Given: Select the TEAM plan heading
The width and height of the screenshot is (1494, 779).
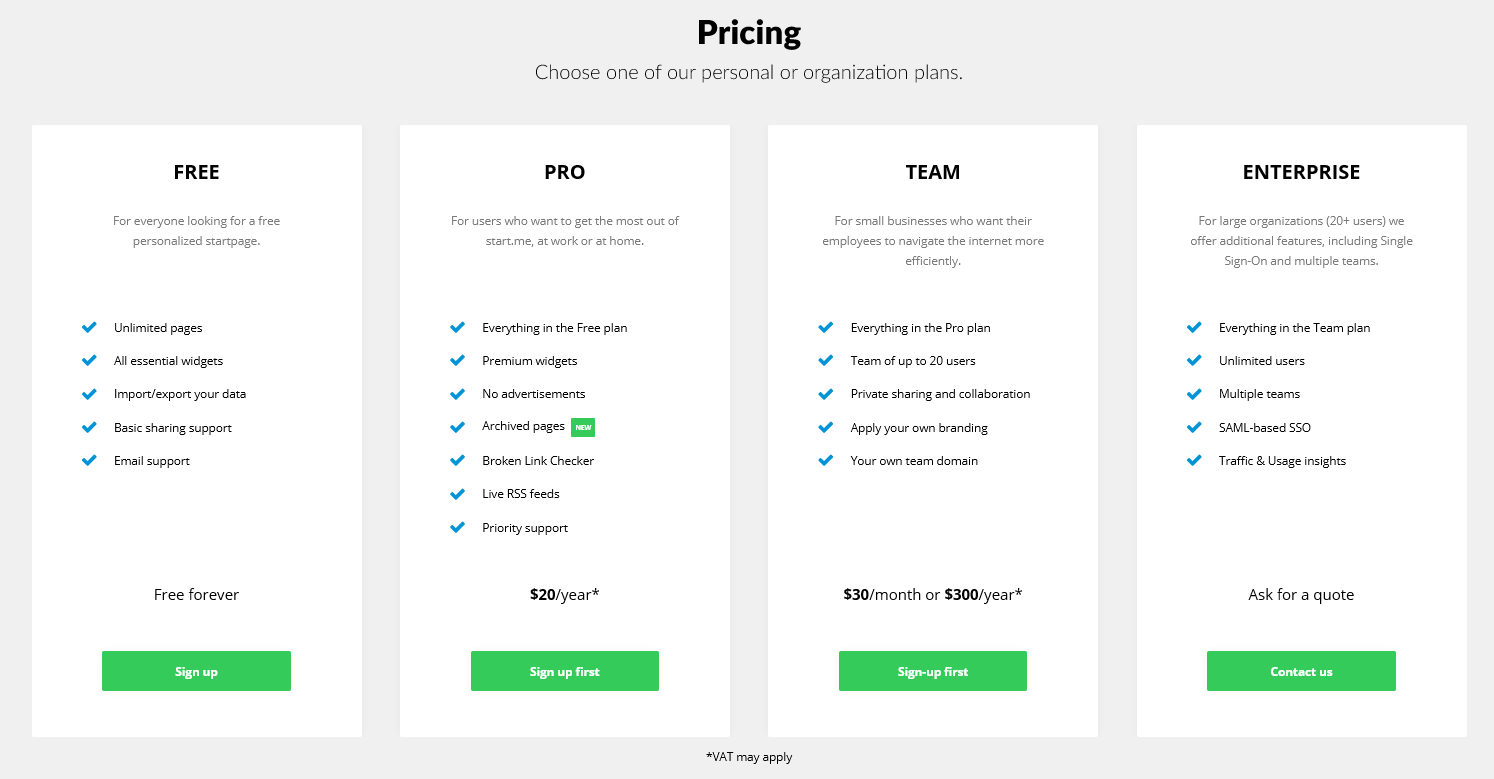Looking at the screenshot, I should coord(932,171).
